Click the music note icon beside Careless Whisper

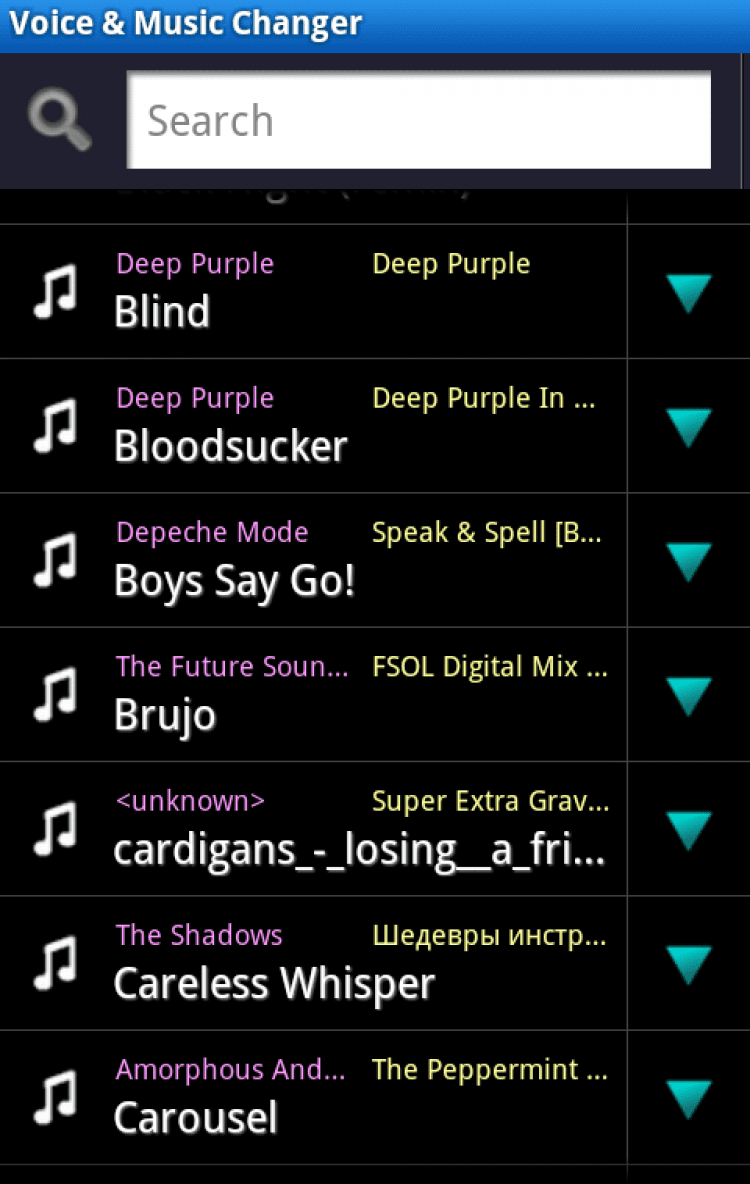click(56, 963)
